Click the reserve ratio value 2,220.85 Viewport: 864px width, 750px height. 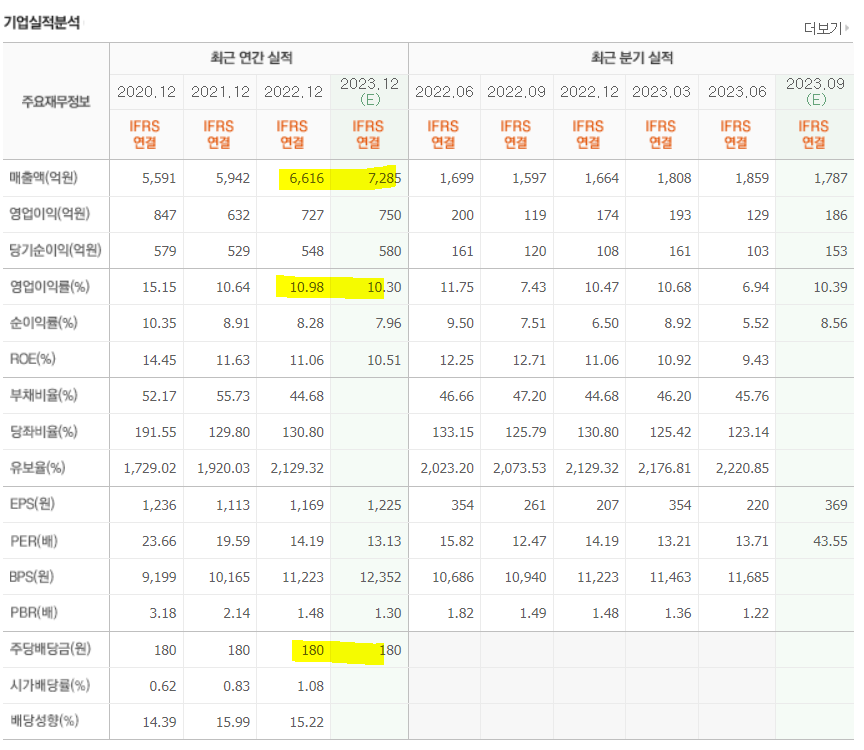point(742,468)
